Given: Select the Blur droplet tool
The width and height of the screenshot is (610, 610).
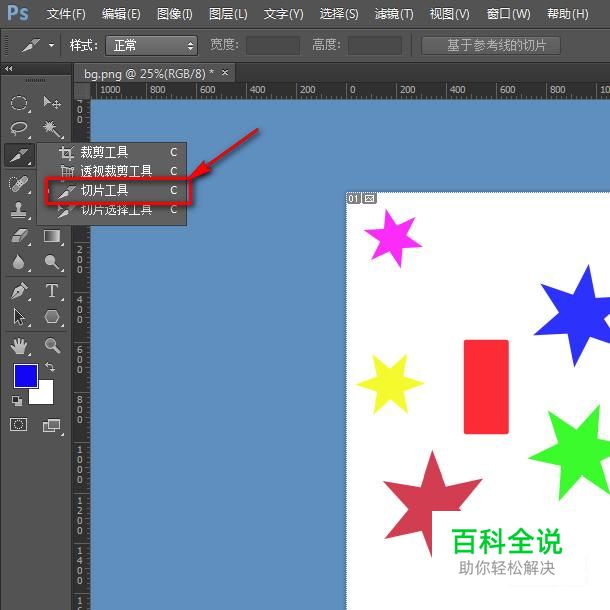Looking at the screenshot, I should pos(19,262).
